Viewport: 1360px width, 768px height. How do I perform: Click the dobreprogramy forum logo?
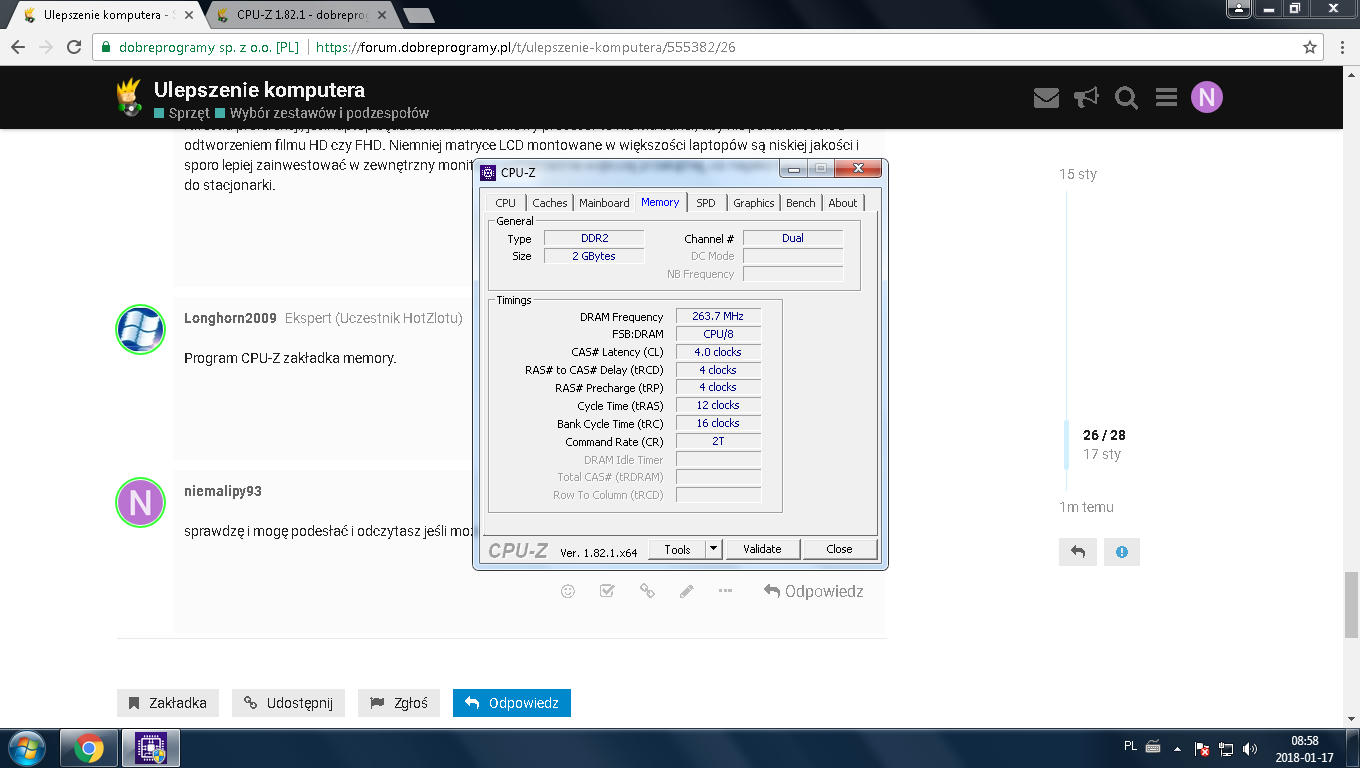click(x=127, y=97)
